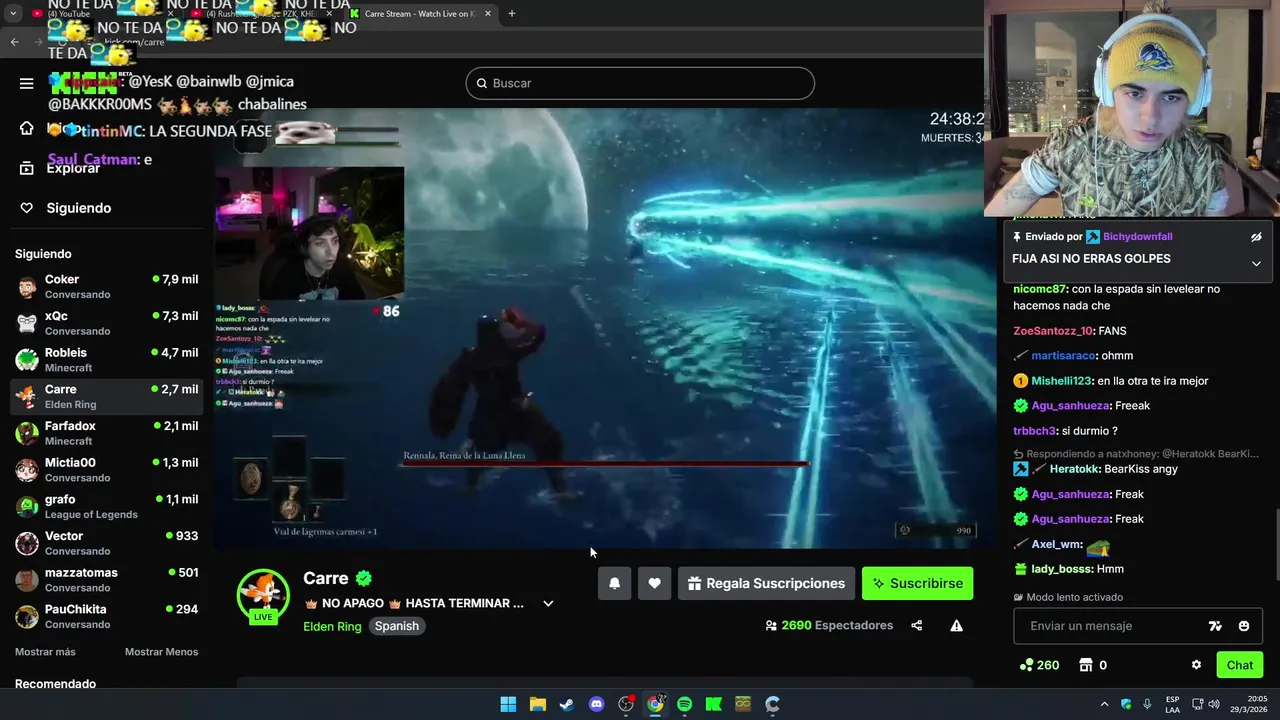This screenshot has height=720, width=1280.
Task: Open volume control in system tray
Action: click(x=1214, y=704)
